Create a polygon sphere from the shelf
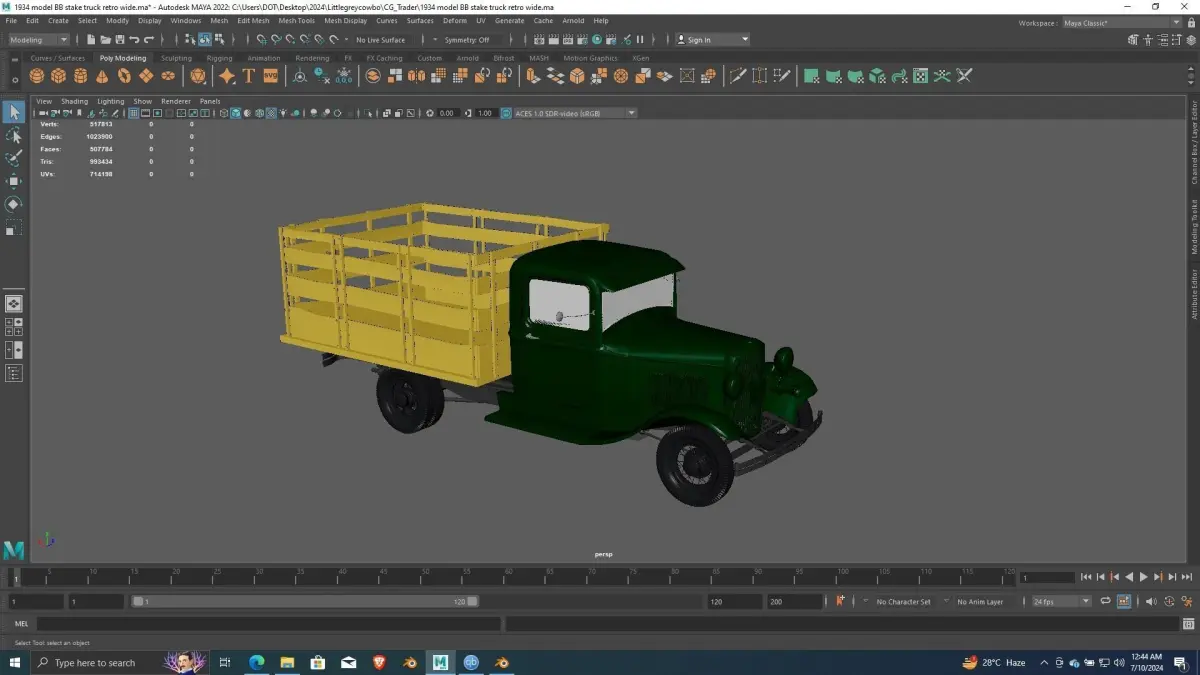Screen dimensions: 1200x675 pyautogui.click(x=38, y=76)
